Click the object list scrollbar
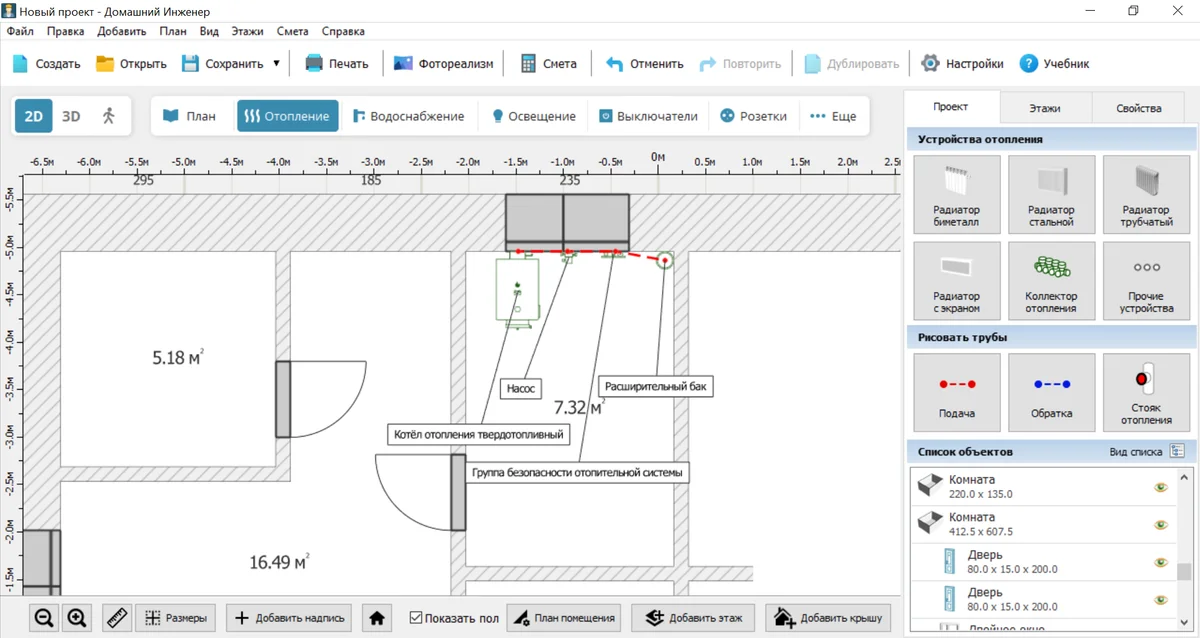Viewport: 1200px width, 638px height. point(1184,572)
